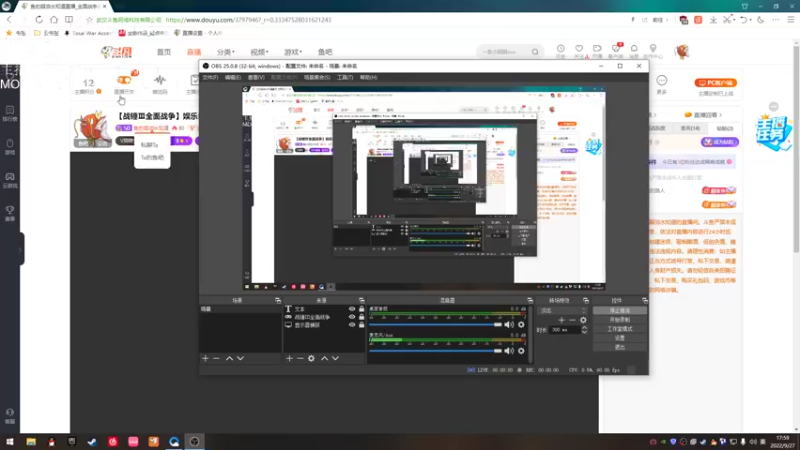The width and height of the screenshot is (800, 450).
Task: Open the 淡出 transition type dropdown
Action: [562, 310]
